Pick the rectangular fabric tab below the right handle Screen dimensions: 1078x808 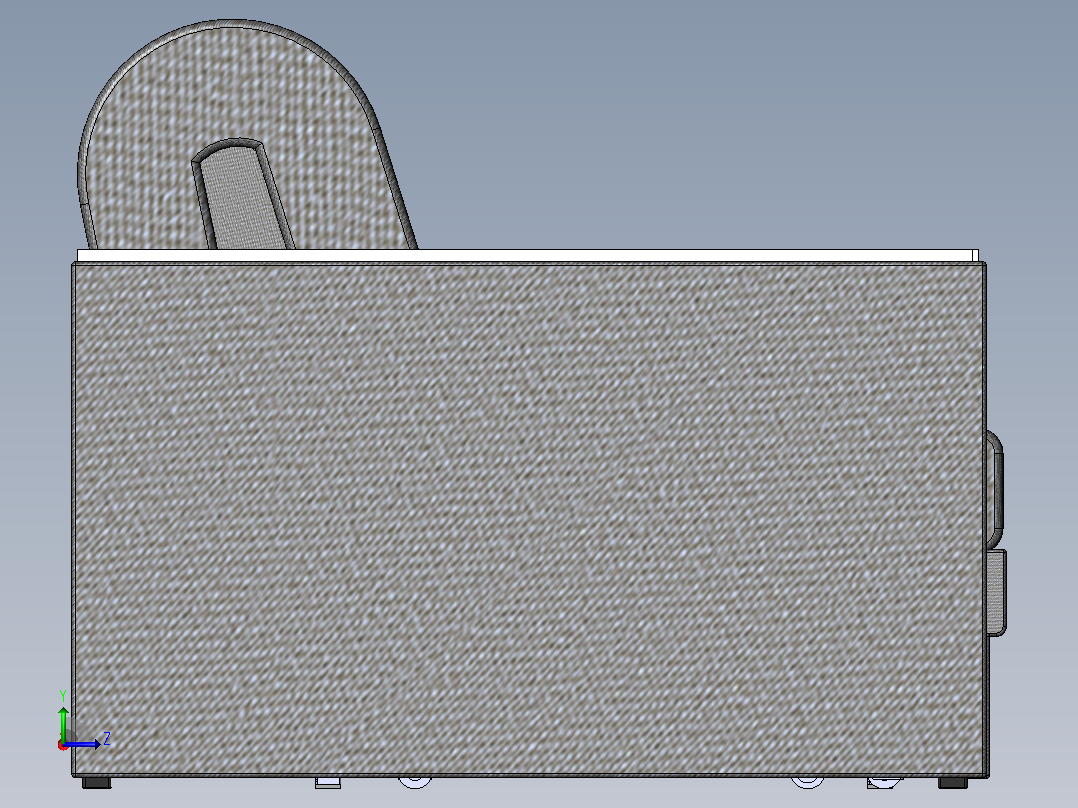pos(997,592)
